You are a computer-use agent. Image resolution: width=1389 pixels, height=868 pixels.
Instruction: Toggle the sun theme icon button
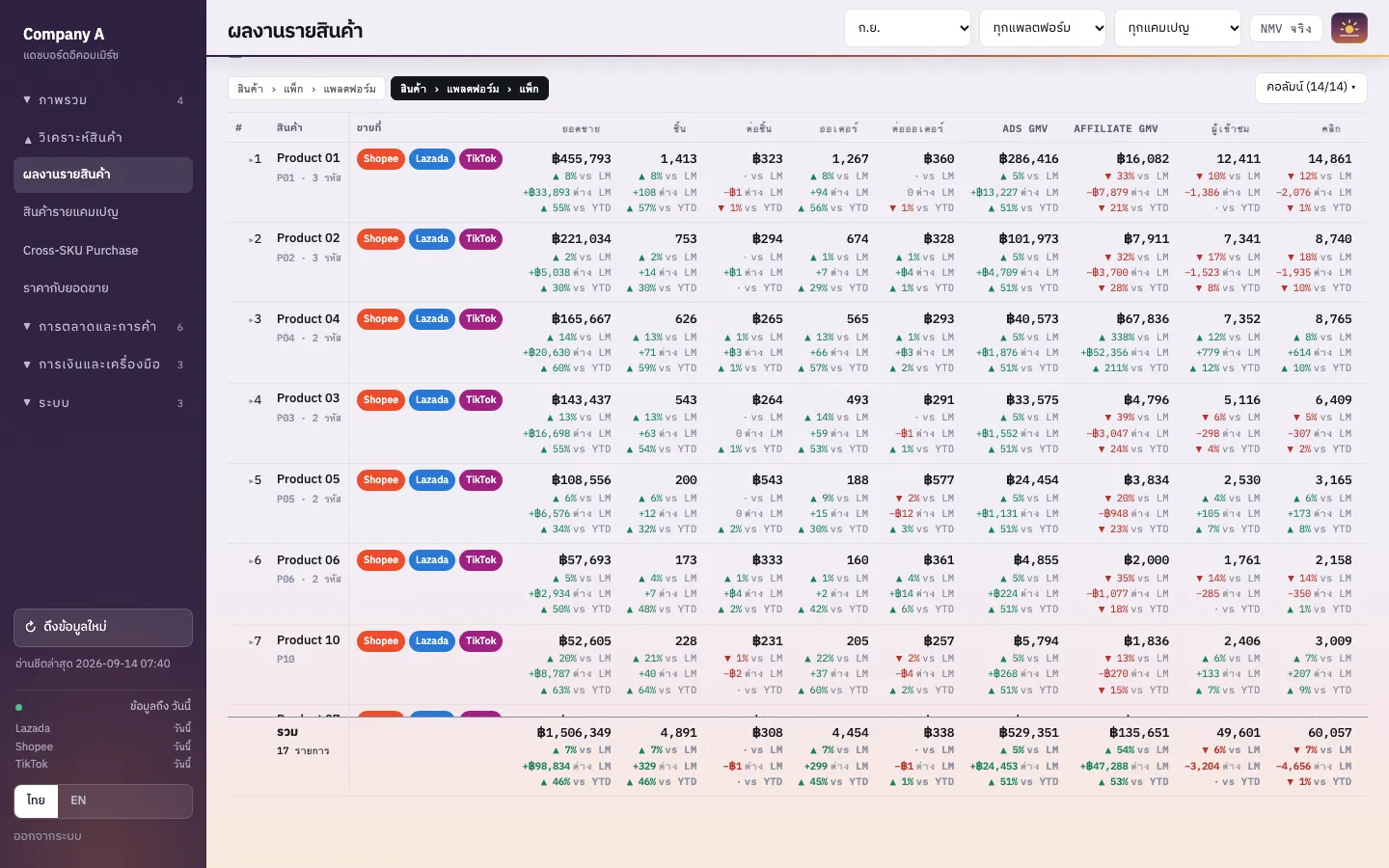click(x=1349, y=28)
